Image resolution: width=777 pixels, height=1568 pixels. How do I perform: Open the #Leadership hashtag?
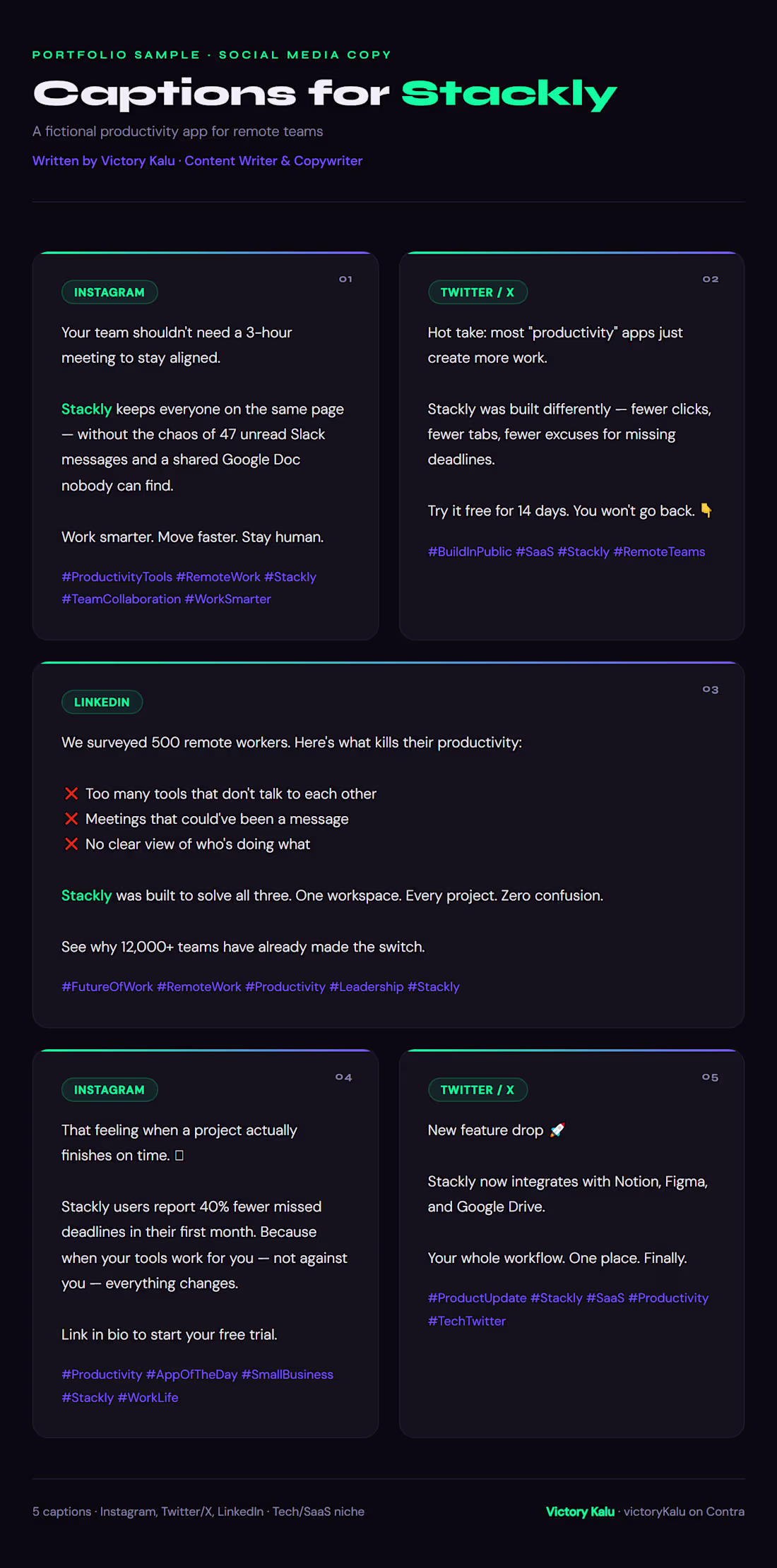366,986
